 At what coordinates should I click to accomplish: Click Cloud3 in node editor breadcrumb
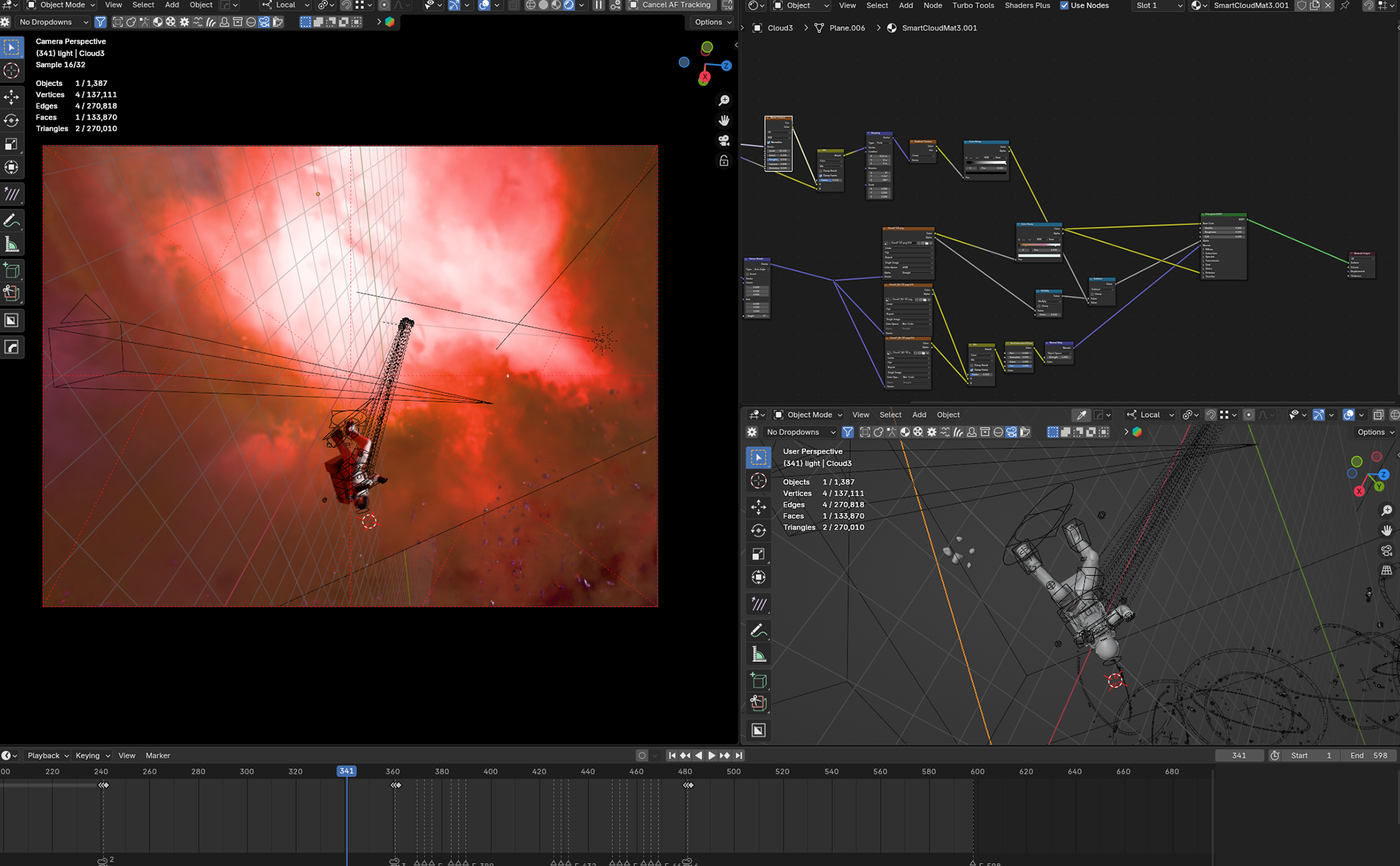(779, 28)
